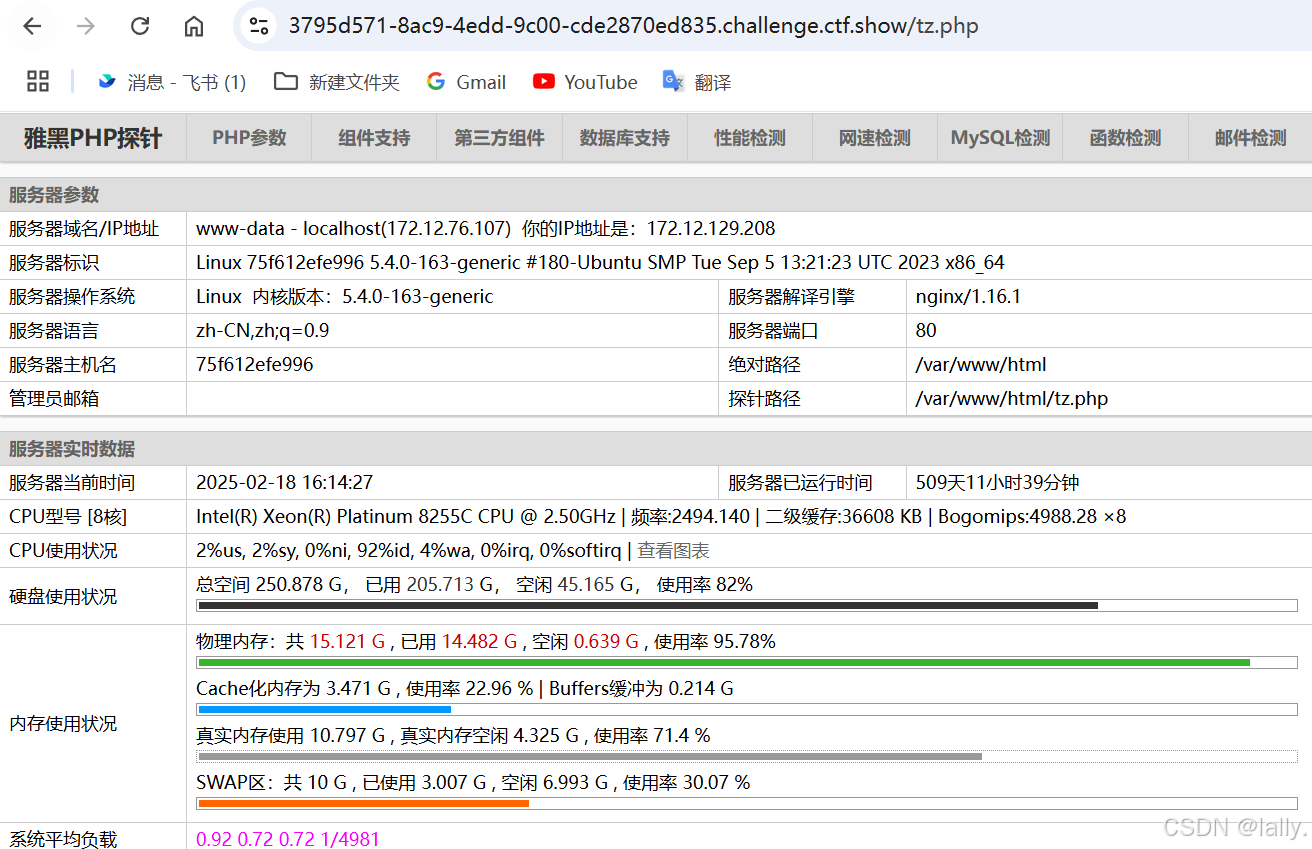
Task: Go back with the browser back arrow
Action: coord(32,27)
